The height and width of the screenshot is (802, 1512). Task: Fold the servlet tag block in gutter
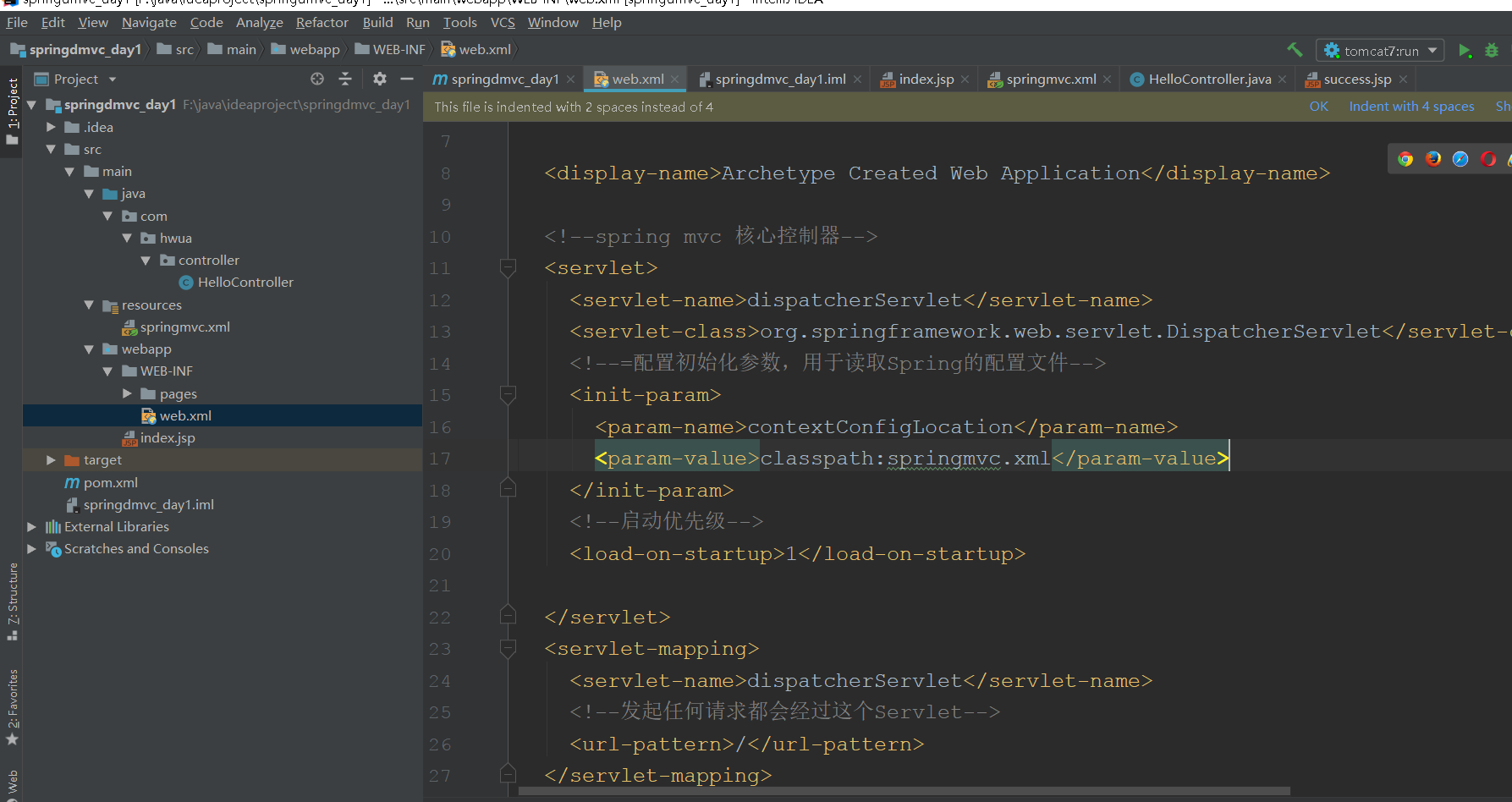[x=508, y=268]
